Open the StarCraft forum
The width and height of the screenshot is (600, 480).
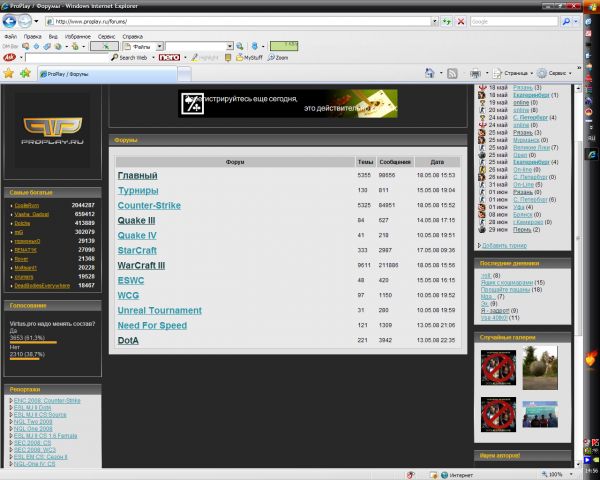click(x=137, y=251)
